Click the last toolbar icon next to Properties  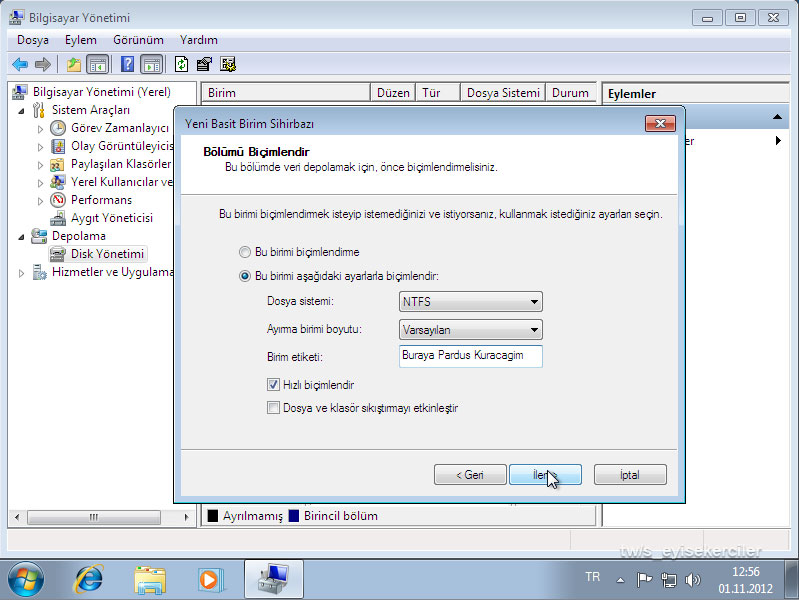pos(228,64)
